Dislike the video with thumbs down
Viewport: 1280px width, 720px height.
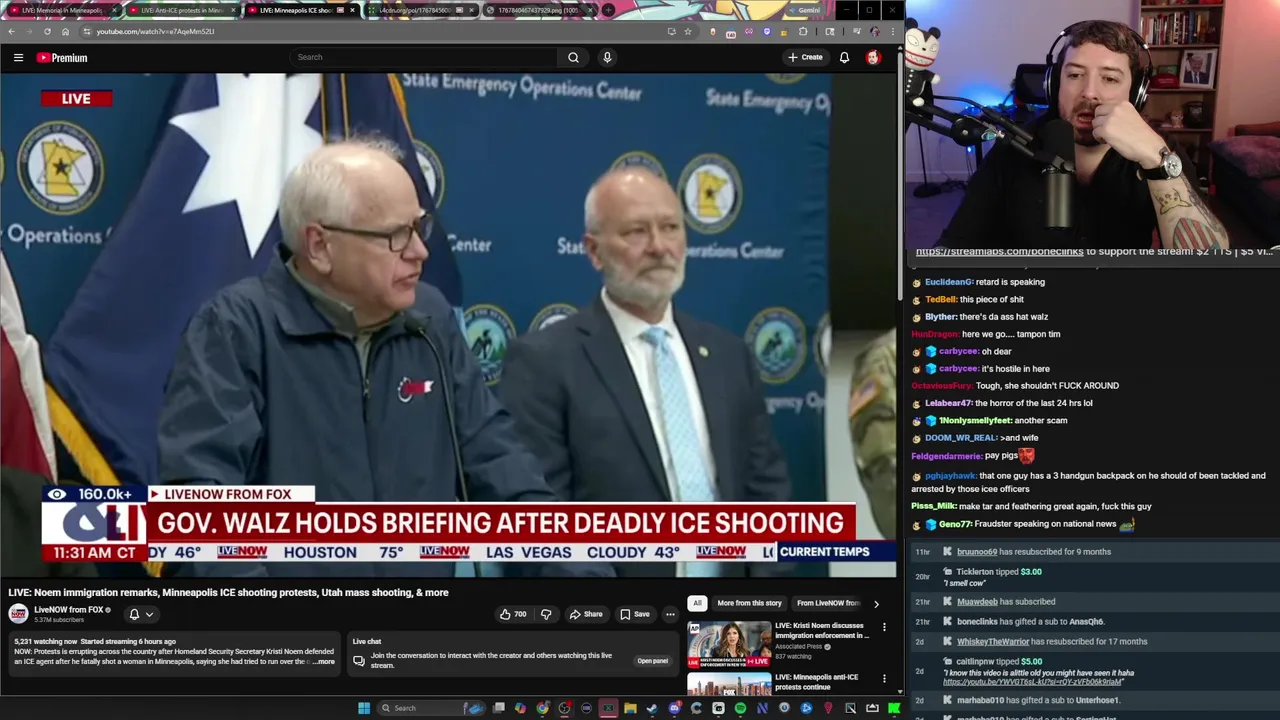pos(546,614)
